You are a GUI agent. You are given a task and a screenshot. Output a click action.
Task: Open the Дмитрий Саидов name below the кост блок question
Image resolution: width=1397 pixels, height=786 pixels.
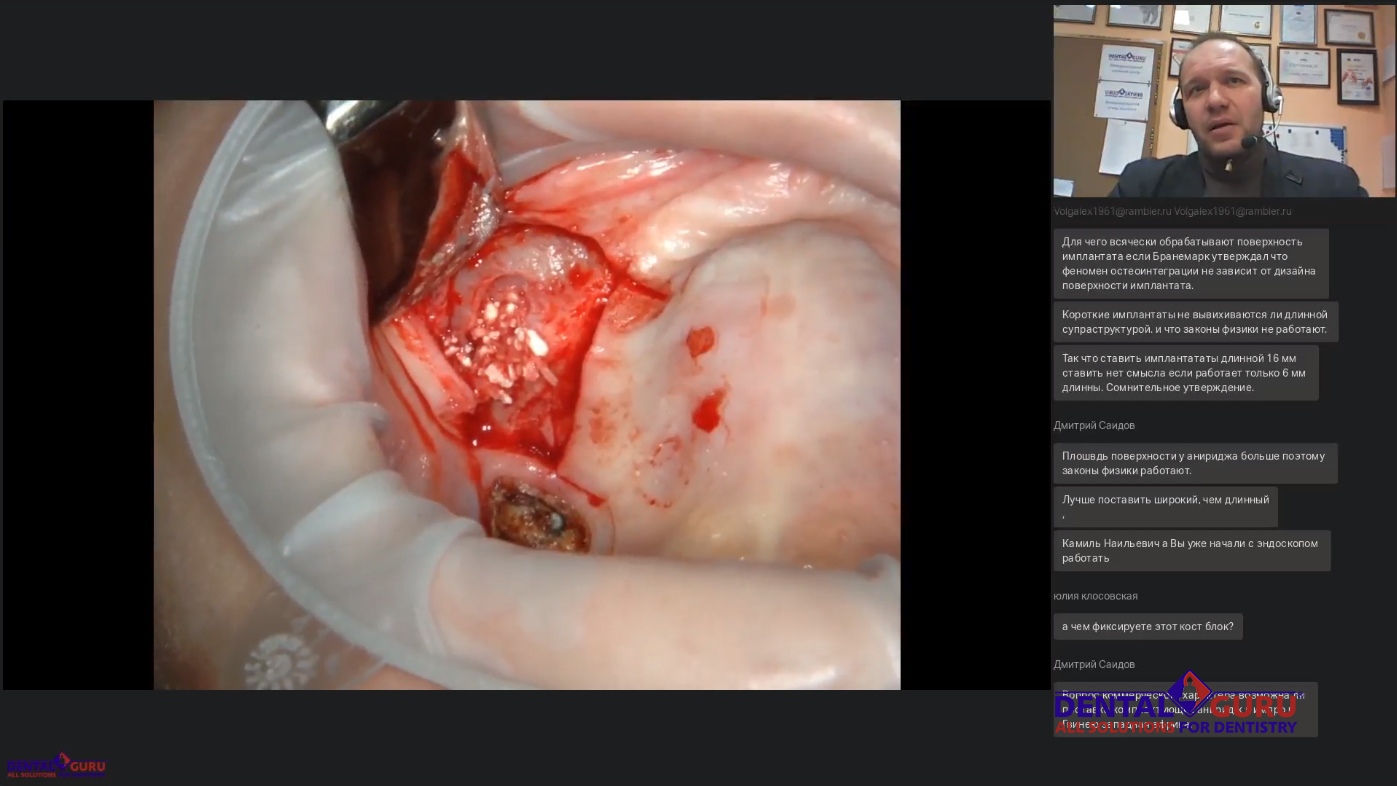pos(1094,664)
